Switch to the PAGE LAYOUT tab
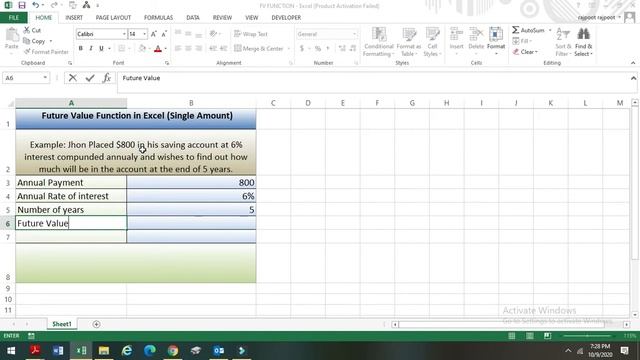The image size is (640, 360). [x=113, y=18]
